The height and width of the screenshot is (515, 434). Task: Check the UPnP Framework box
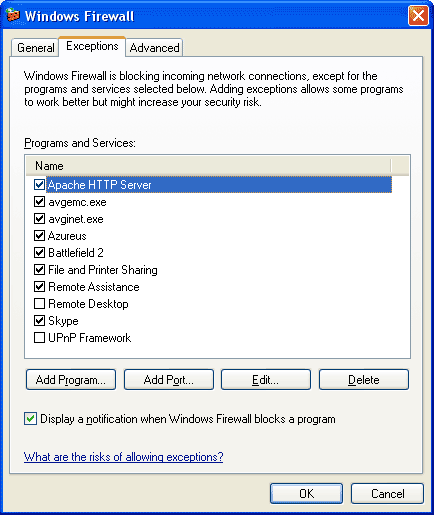(39, 338)
